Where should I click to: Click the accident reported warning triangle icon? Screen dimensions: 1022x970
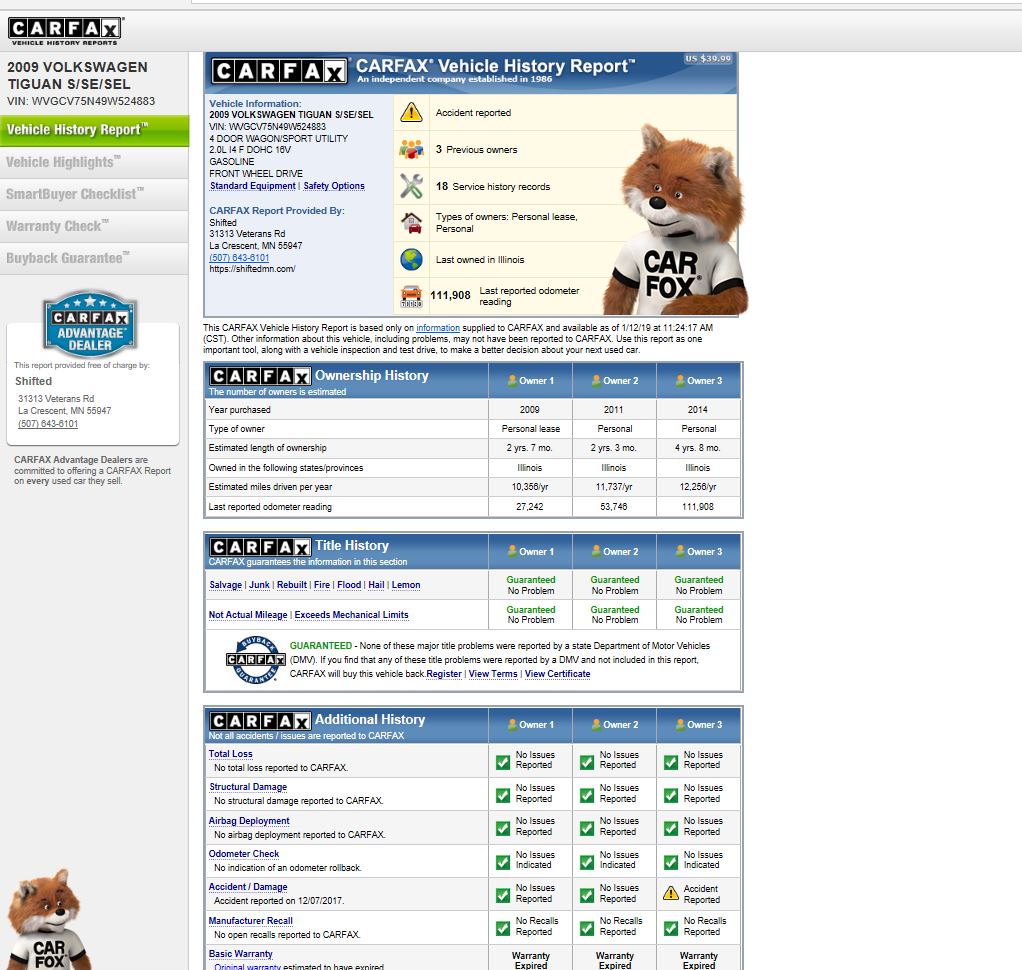pos(411,112)
